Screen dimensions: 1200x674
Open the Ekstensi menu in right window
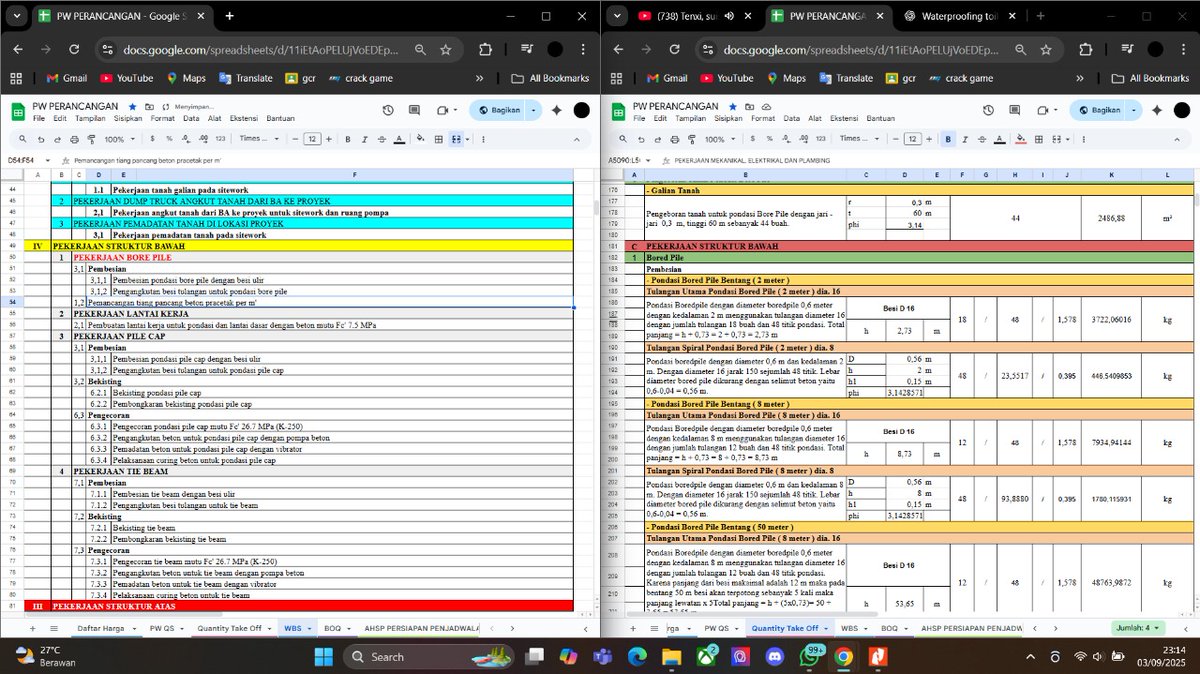844,118
